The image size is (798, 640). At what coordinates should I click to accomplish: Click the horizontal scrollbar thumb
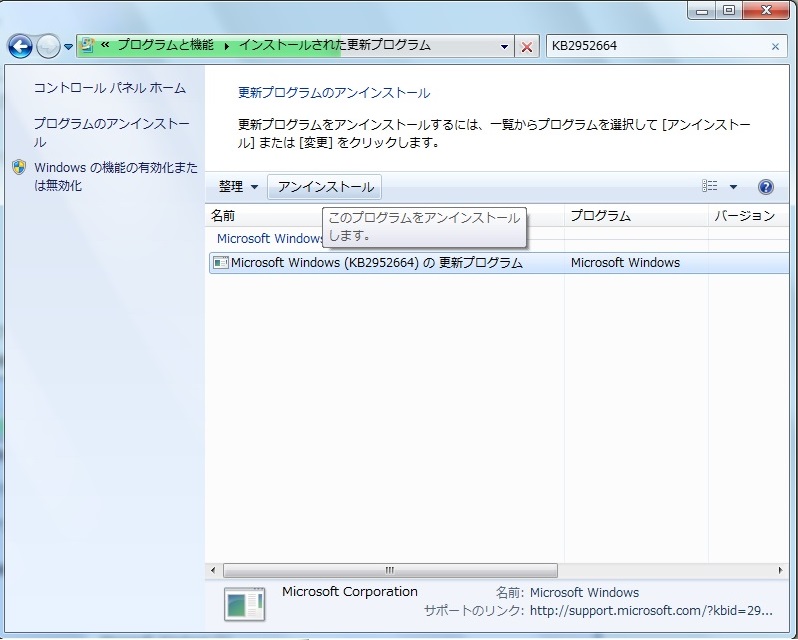(x=390, y=570)
